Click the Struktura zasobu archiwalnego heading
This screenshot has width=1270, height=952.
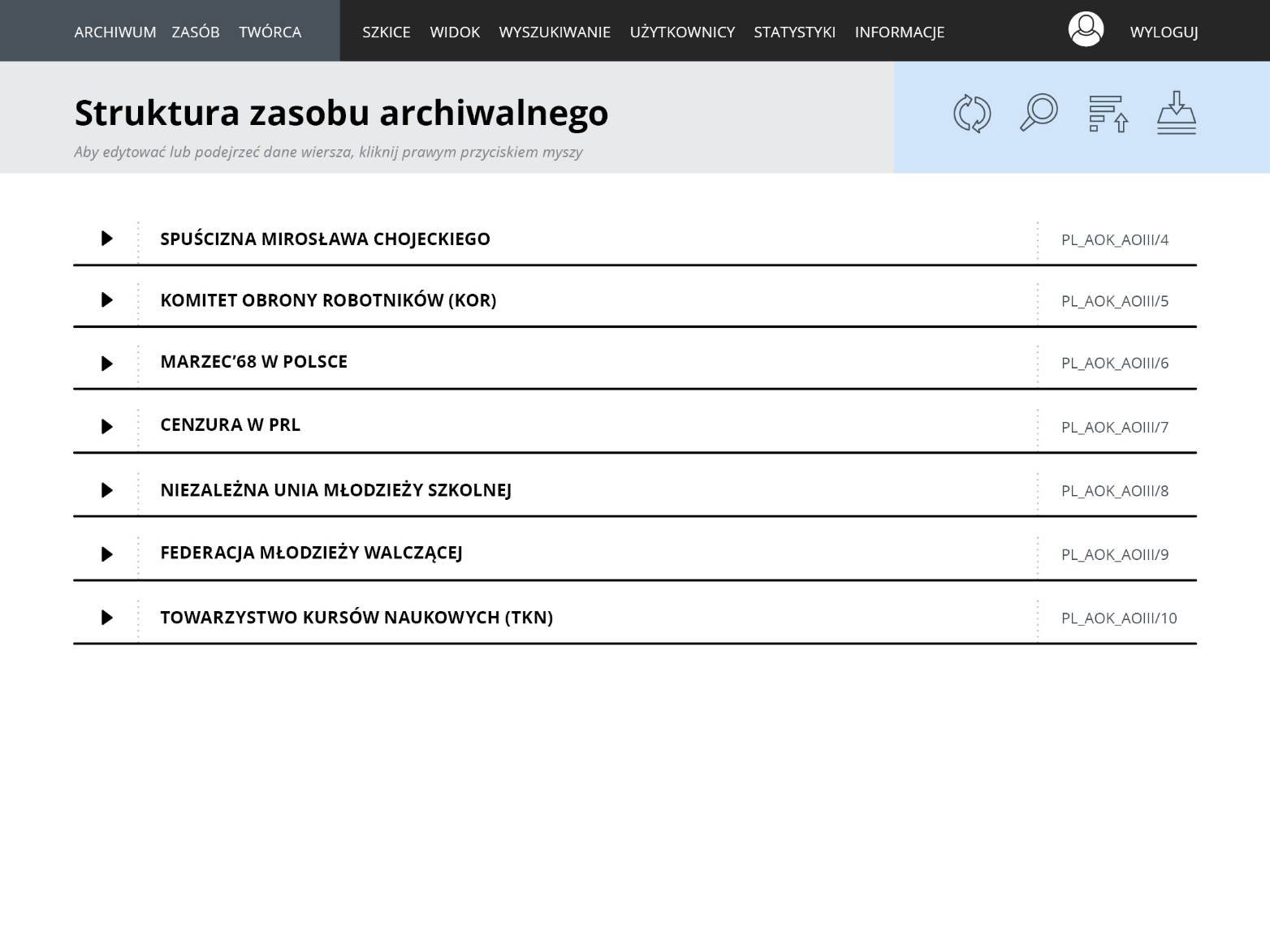coord(341,114)
